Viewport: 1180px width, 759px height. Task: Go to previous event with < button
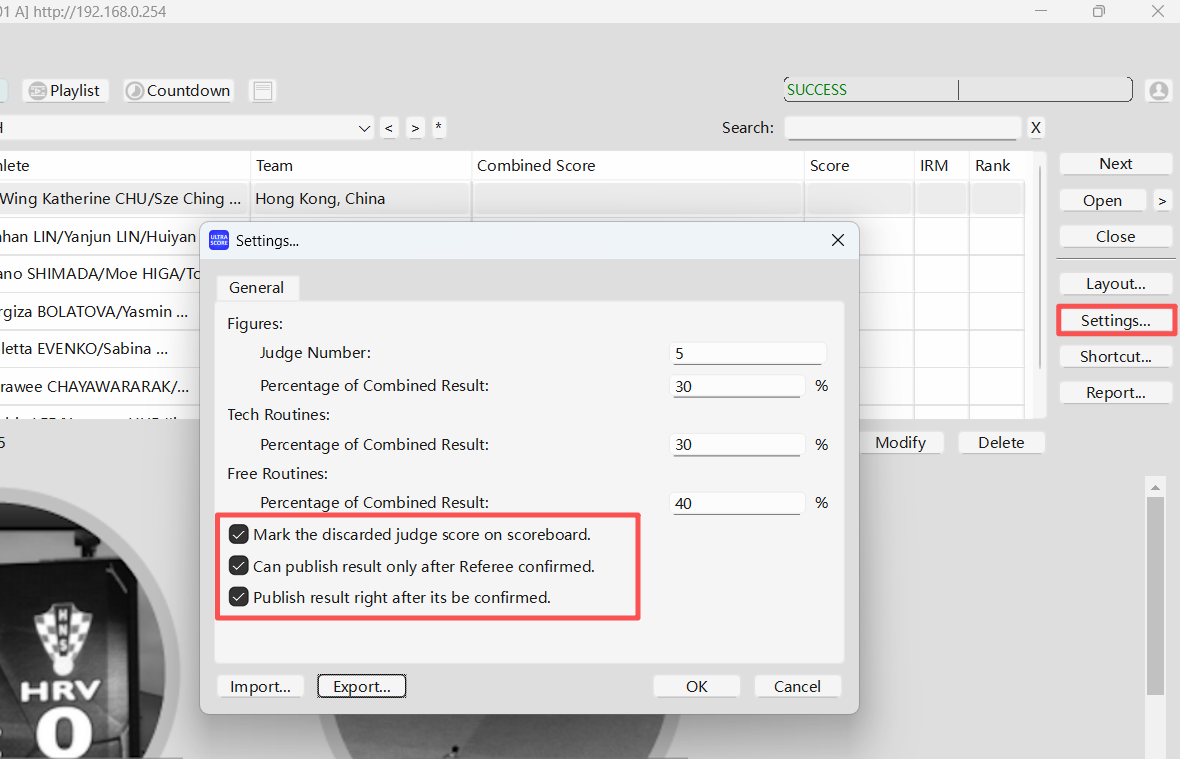(x=389, y=128)
